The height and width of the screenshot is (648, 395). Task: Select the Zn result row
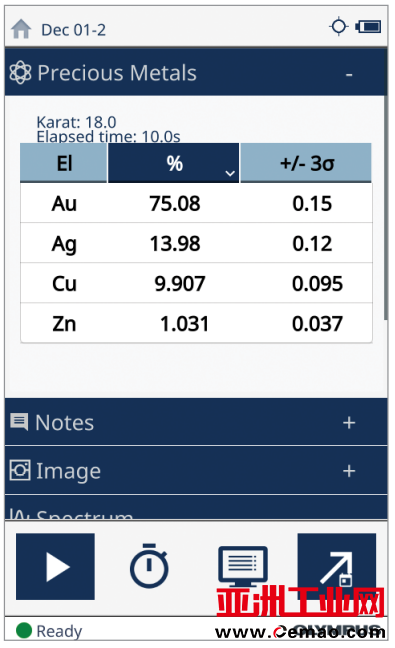[x=196, y=323]
